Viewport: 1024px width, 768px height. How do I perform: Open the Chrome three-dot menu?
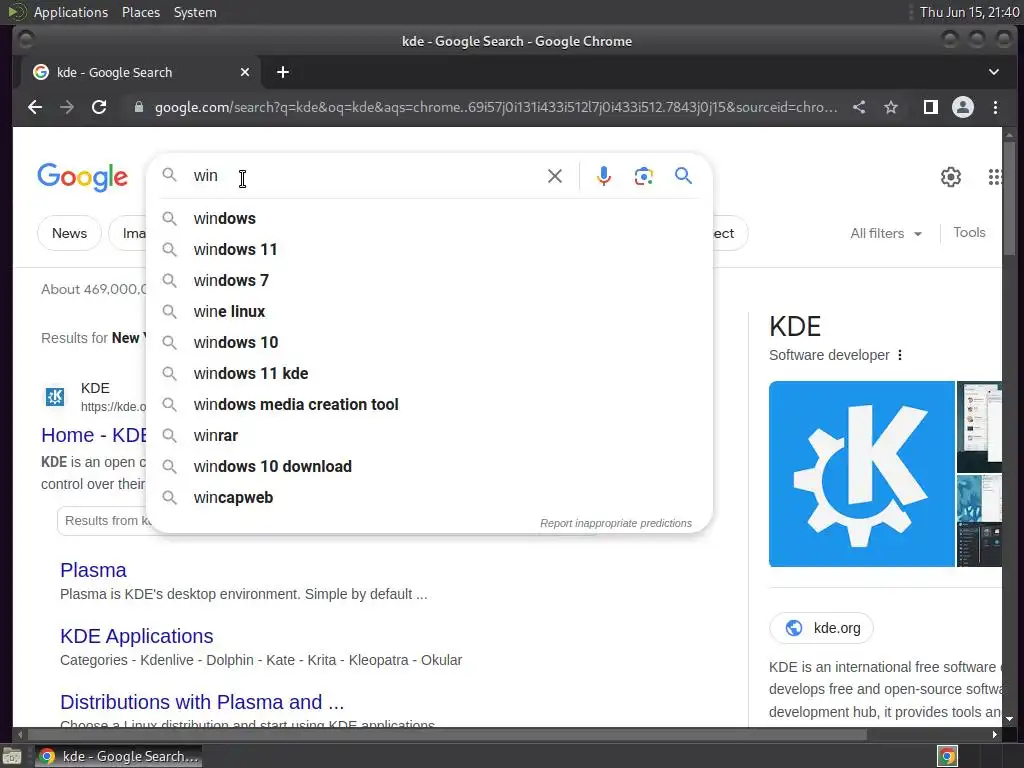995,107
